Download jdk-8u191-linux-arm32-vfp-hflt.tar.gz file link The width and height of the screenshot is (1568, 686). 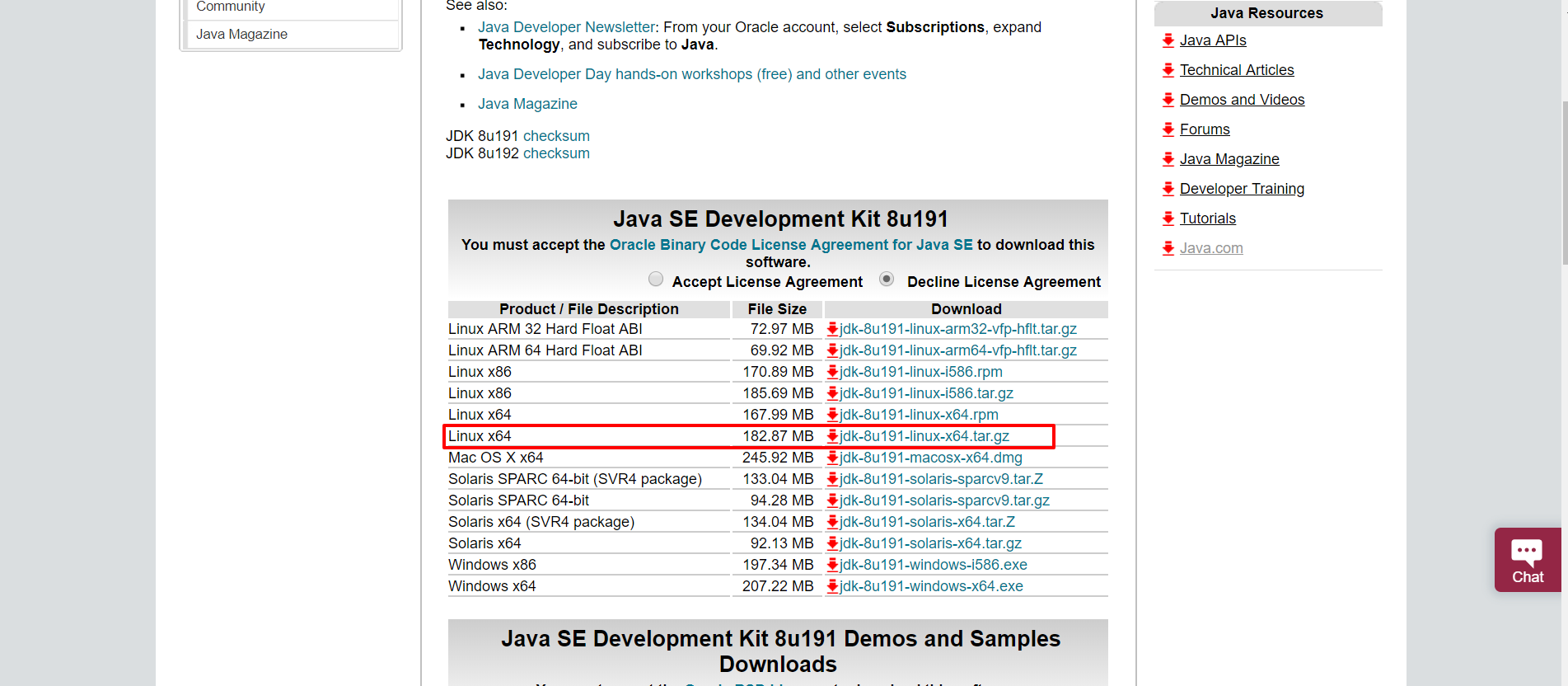[x=958, y=329]
